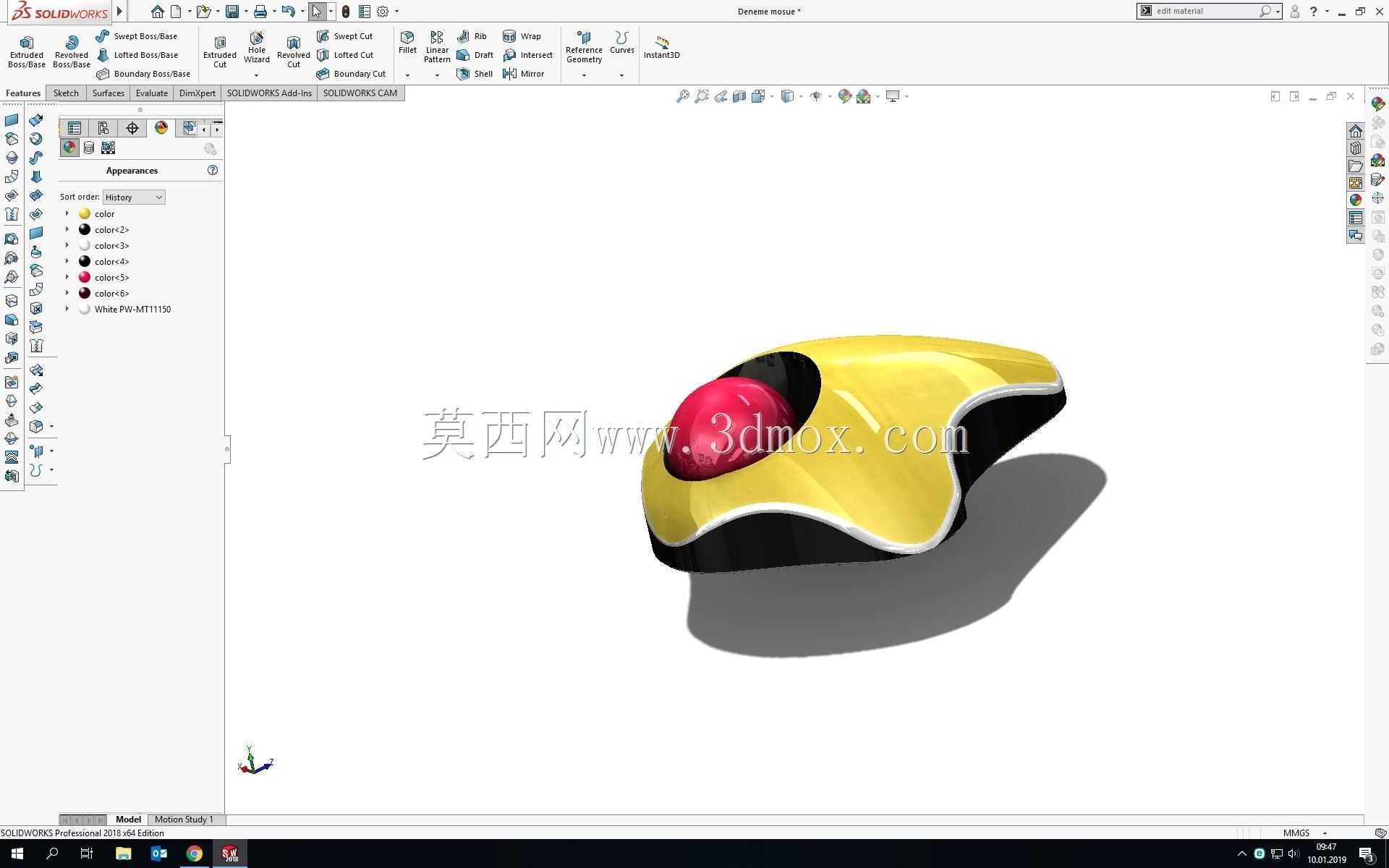The image size is (1389, 868).
Task: Toggle View Appearances in DisplayManager
Action: 69,148
